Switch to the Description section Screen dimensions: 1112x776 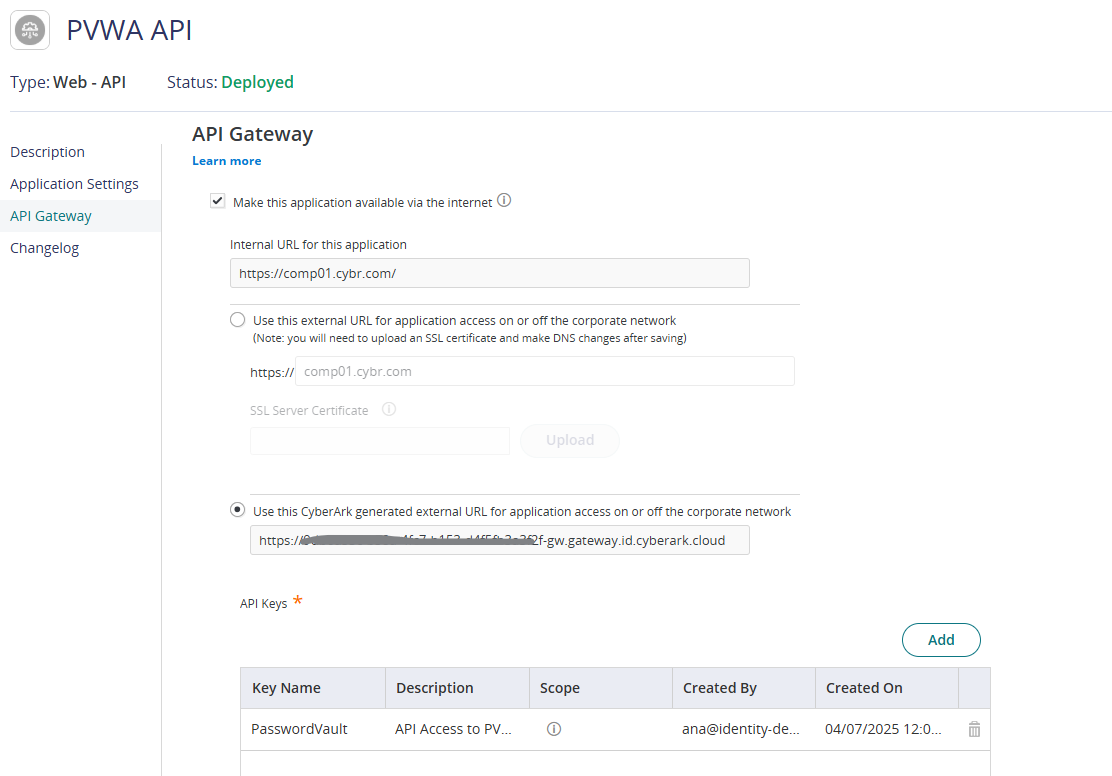(x=47, y=151)
